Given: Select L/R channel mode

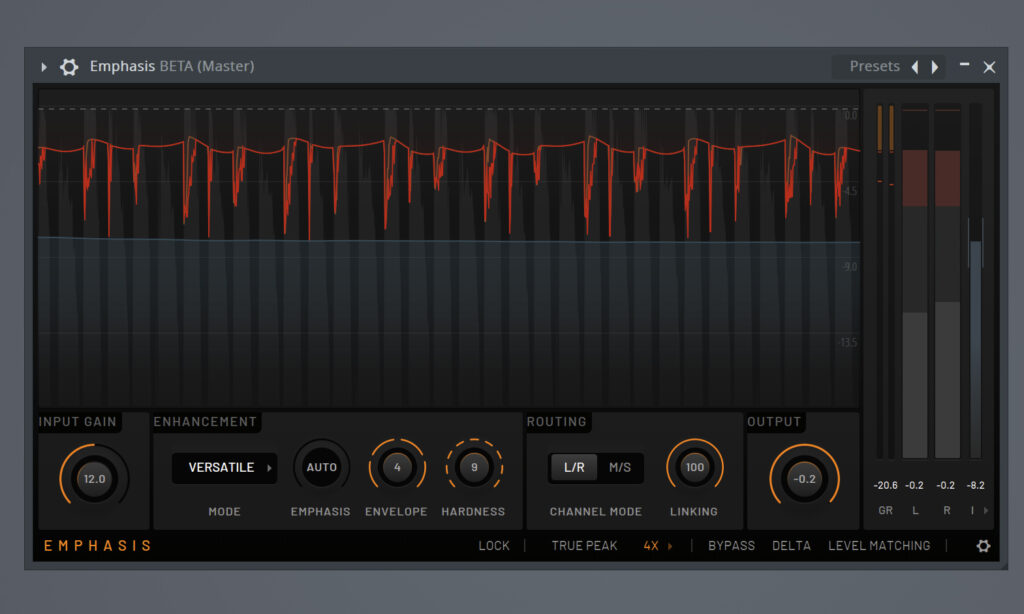Looking at the screenshot, I should (x=573, y=468).
